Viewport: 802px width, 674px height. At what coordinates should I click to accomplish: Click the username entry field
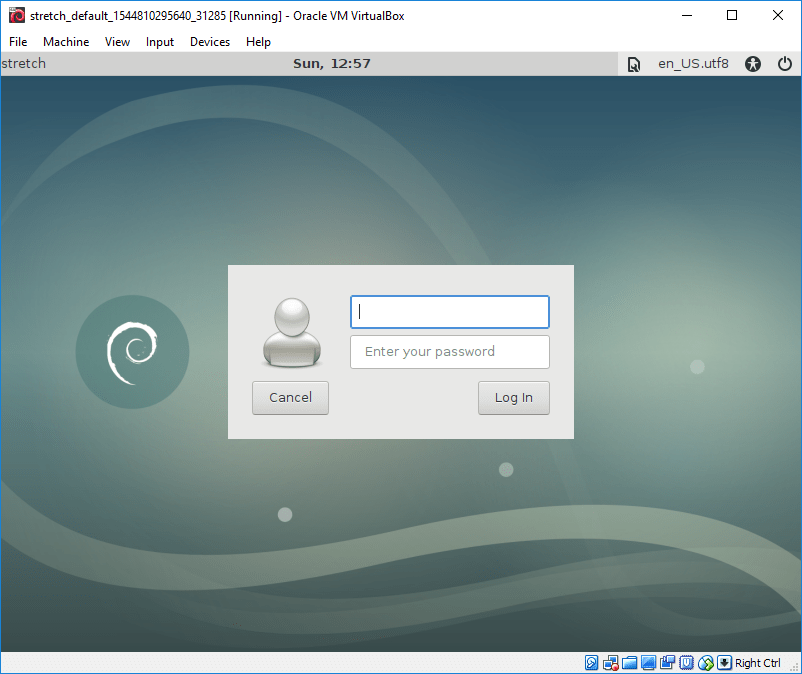coord(449,311)
